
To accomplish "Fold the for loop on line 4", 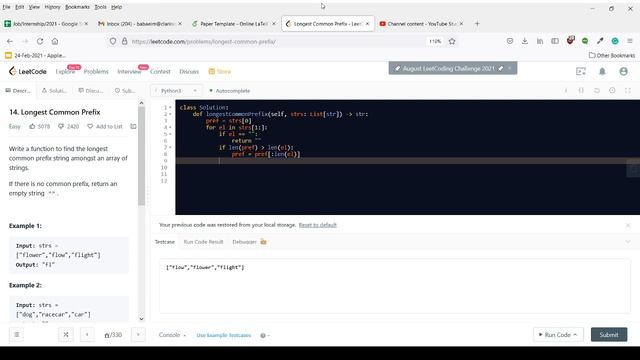I will coord(170,127).
